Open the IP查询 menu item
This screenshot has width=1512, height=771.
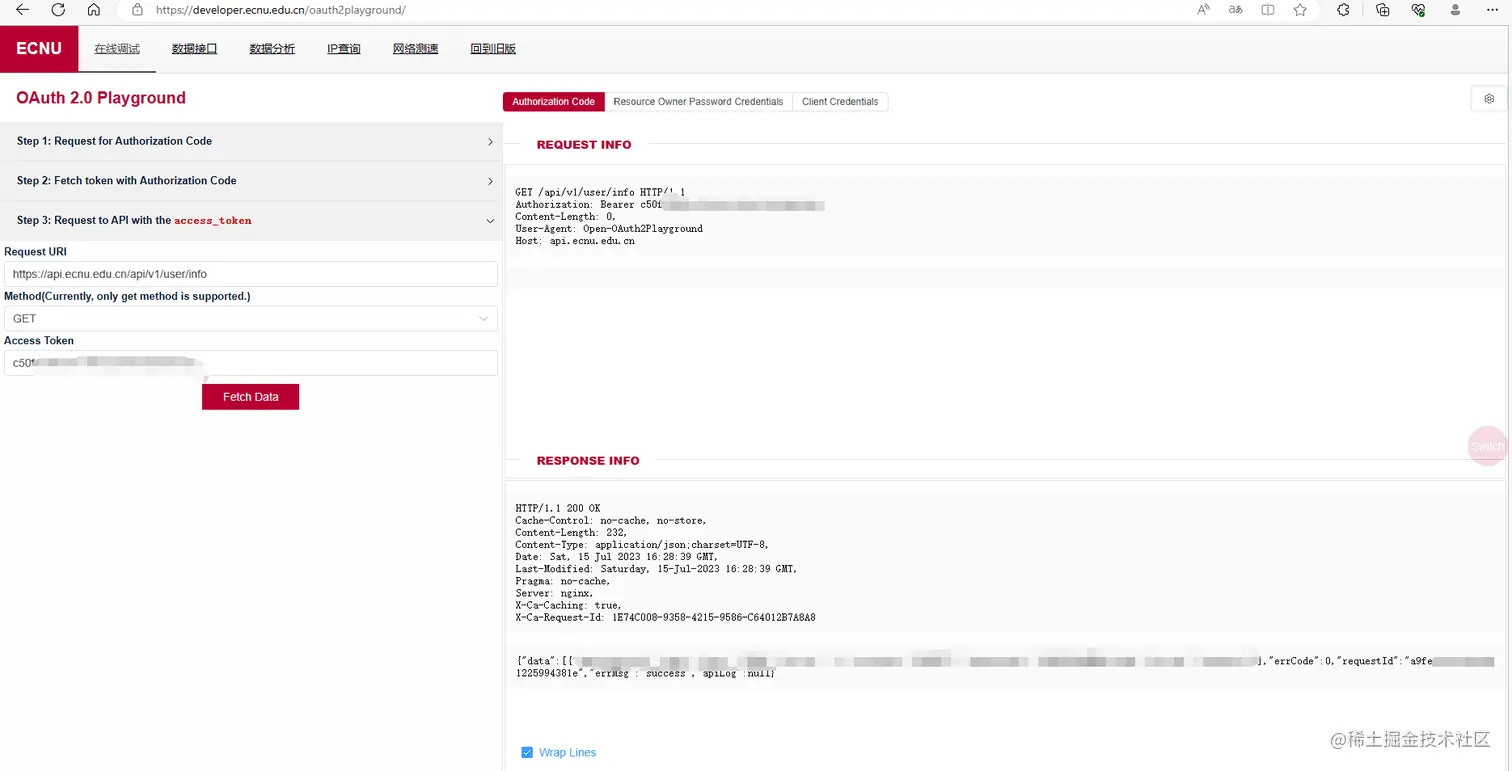[344, 48]
